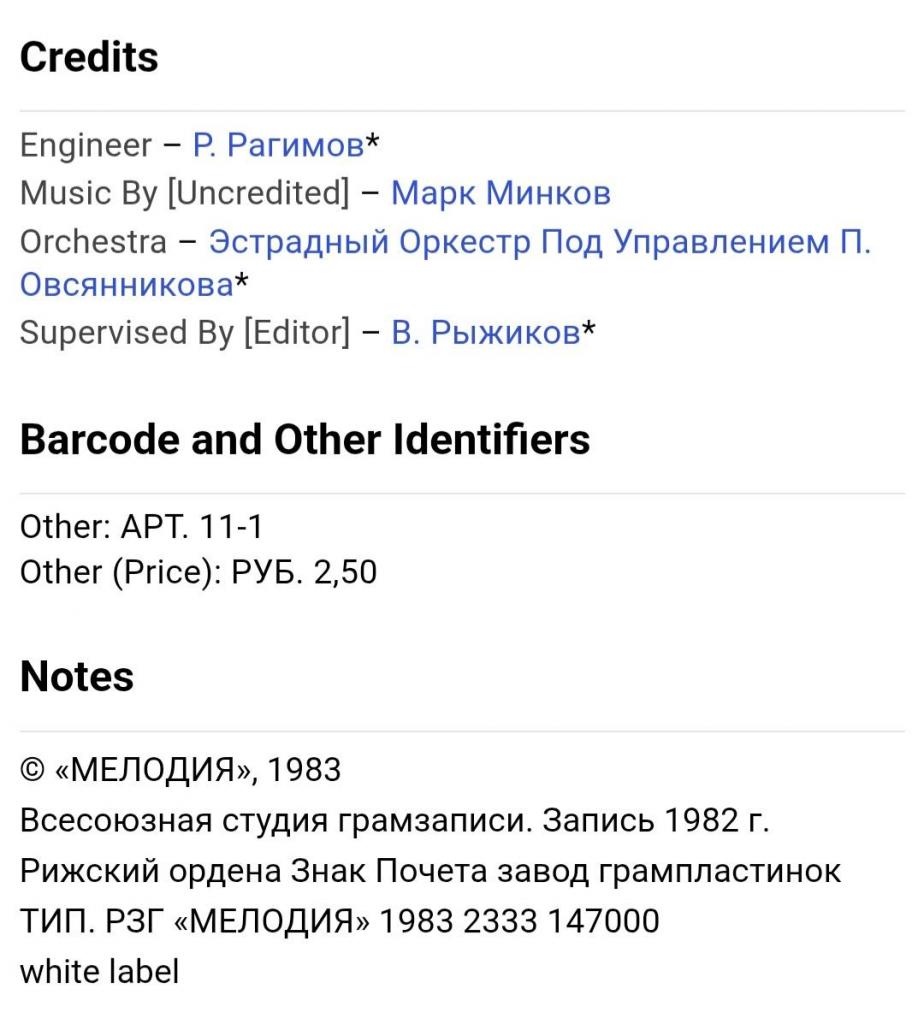Click the ТИП. РЗГ «МЕЛОДИЯ» print line
Viewport: 924px width, 1024px height.
pyautogui.click(x=340, y=920)
